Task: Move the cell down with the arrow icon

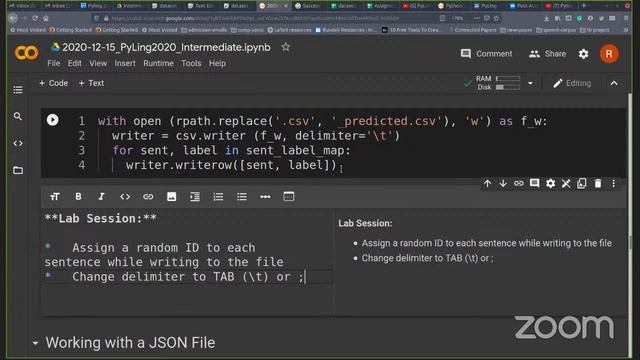Action: pyautogui.click(x=503, y=184)
